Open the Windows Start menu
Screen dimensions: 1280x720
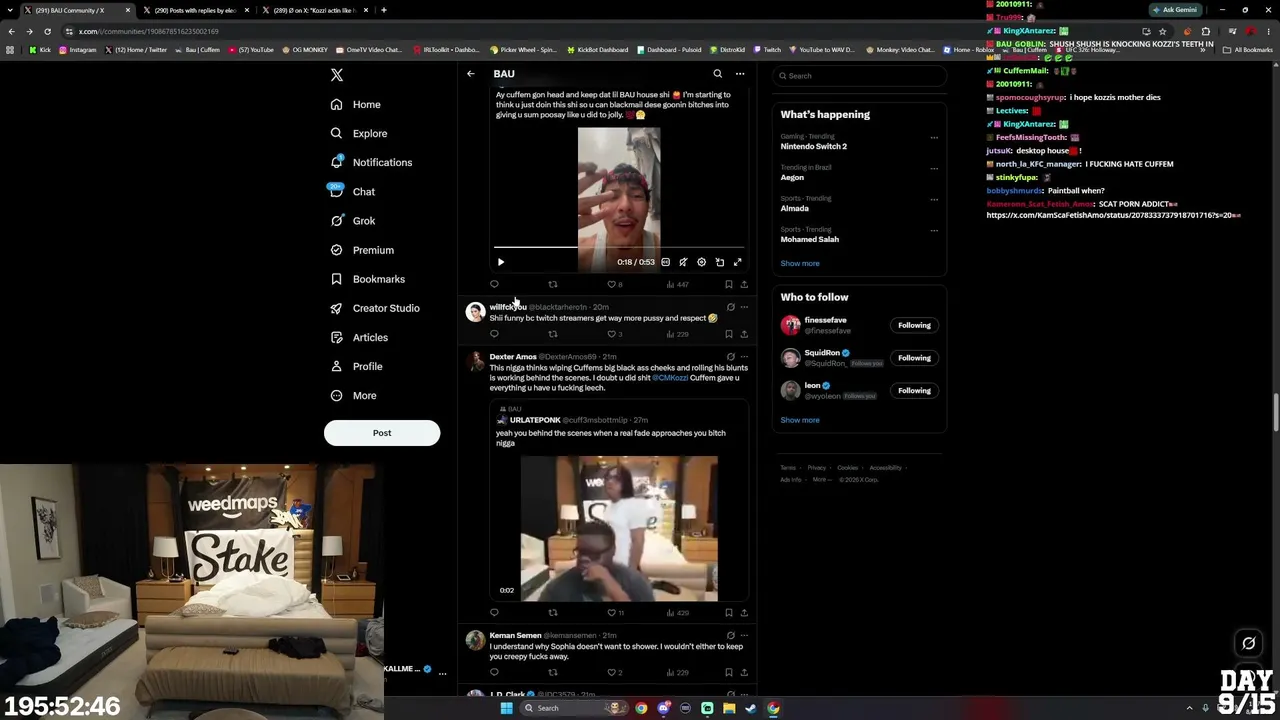tap(506, 708)
